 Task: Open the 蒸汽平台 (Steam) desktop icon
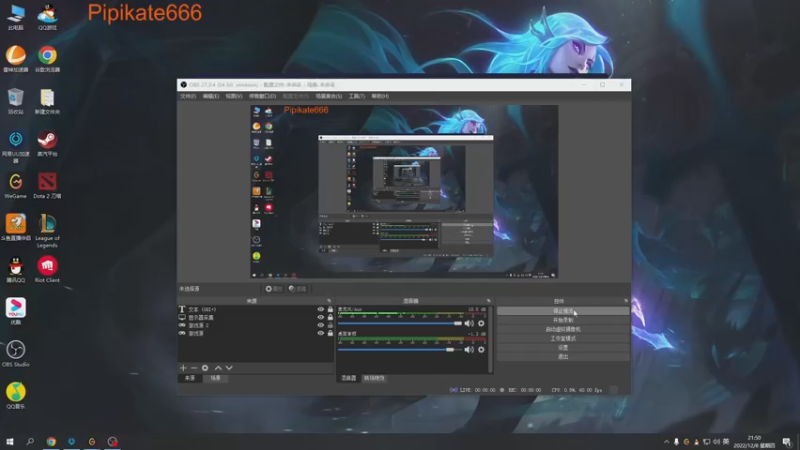[x=47, y=143]
